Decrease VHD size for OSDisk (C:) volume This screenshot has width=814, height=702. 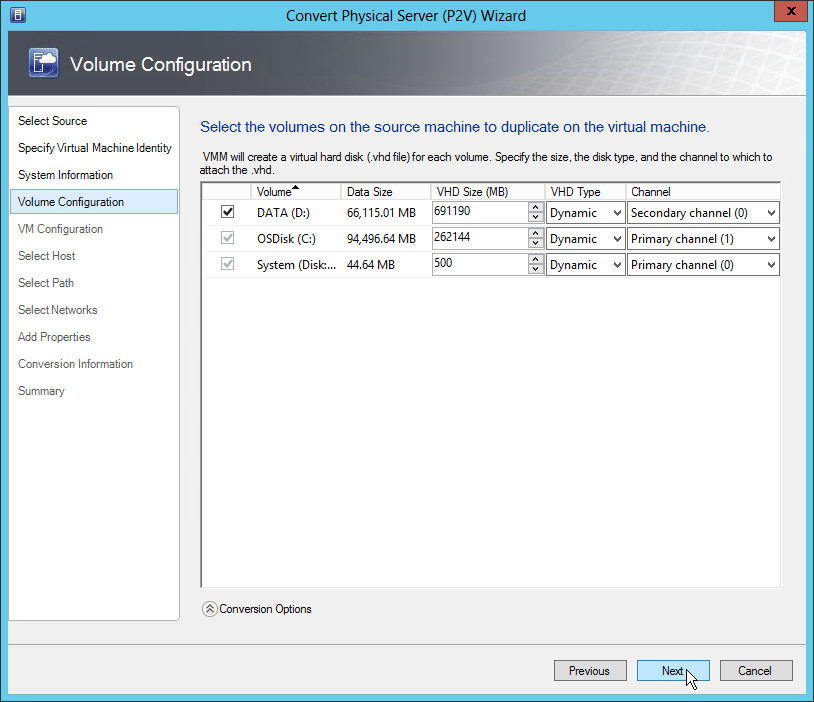[536, 244]
